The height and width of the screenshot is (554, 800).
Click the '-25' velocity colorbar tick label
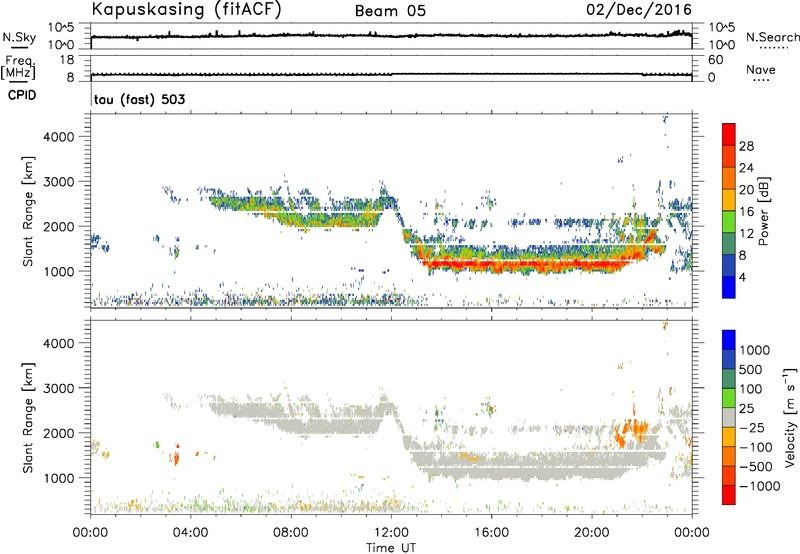[x=752, y=427]
